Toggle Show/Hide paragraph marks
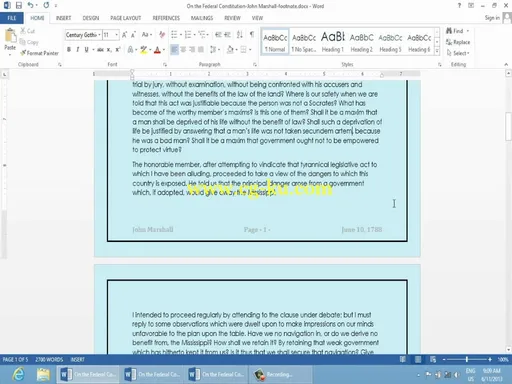Screen dimensions: 512x384 [x=252, y=35]
